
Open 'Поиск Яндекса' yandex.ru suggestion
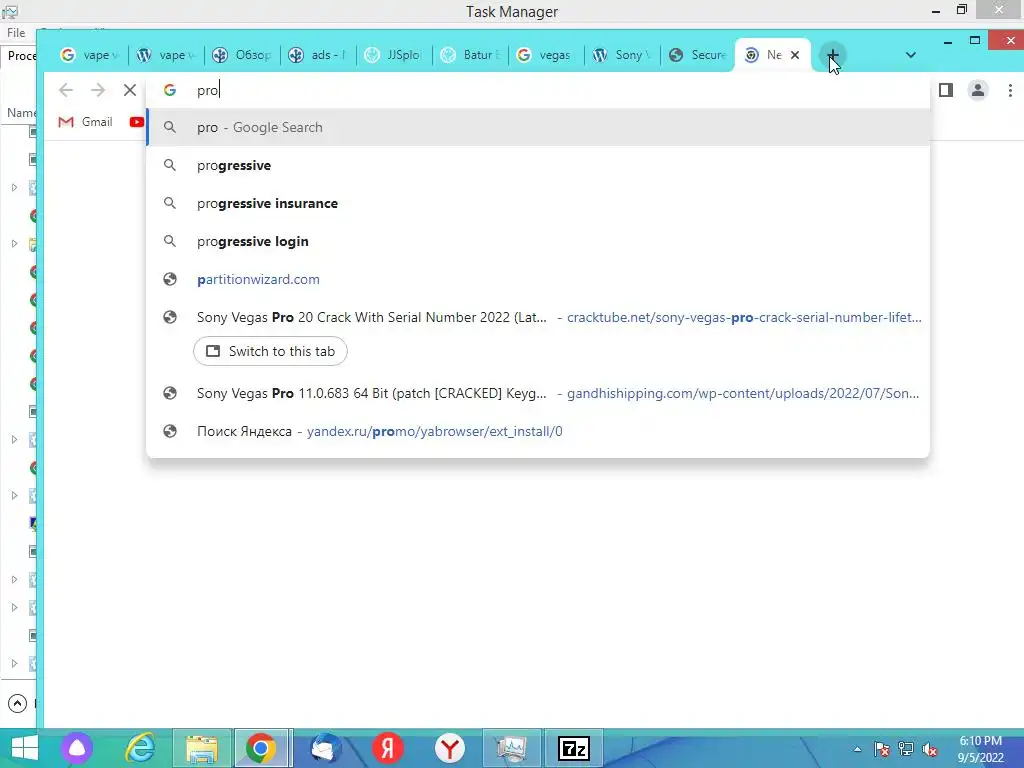(x=538, y=431)
